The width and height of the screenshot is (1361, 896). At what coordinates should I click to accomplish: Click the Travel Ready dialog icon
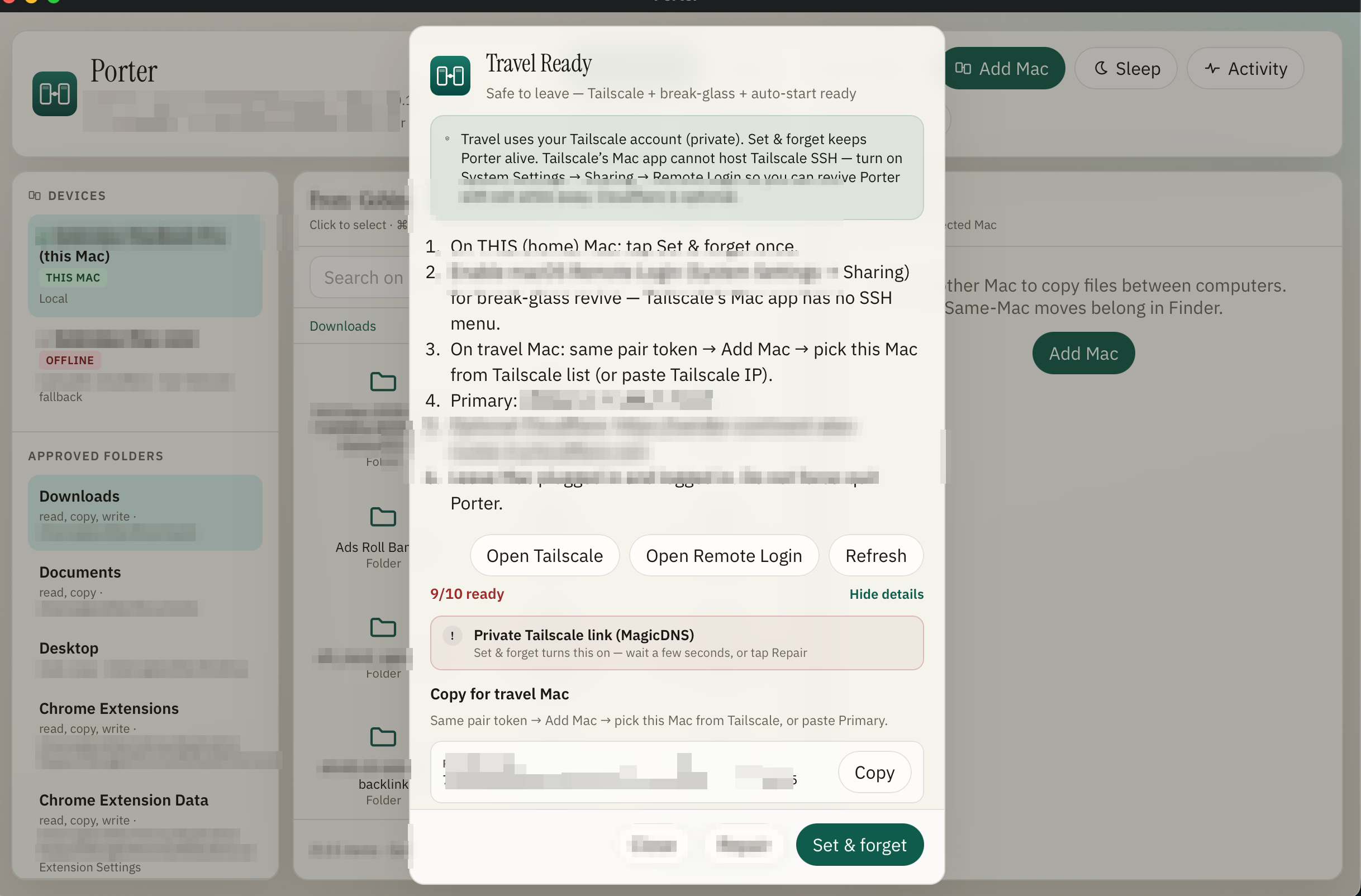pos(450,75)
